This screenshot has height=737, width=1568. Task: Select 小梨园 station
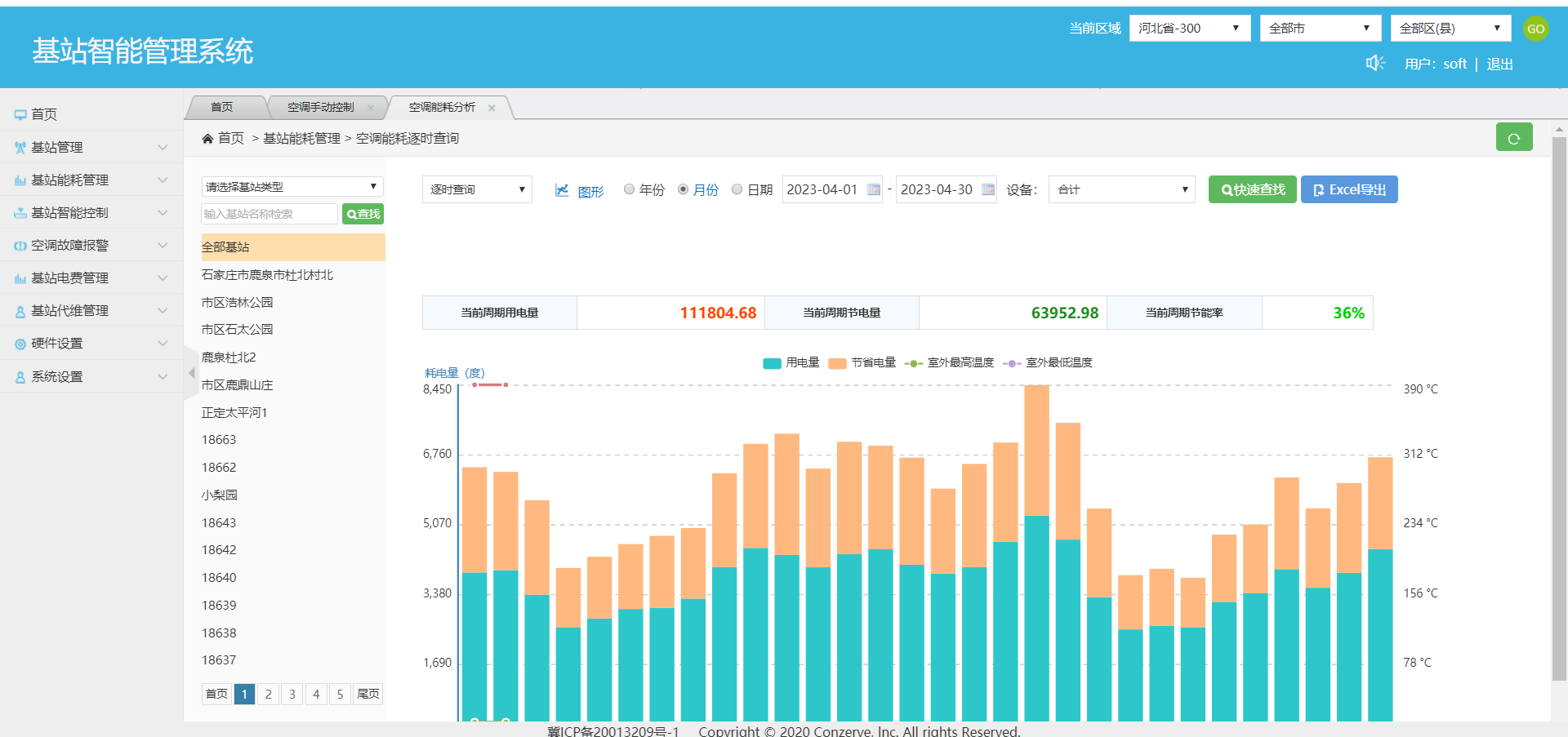[x=220, y=495]
